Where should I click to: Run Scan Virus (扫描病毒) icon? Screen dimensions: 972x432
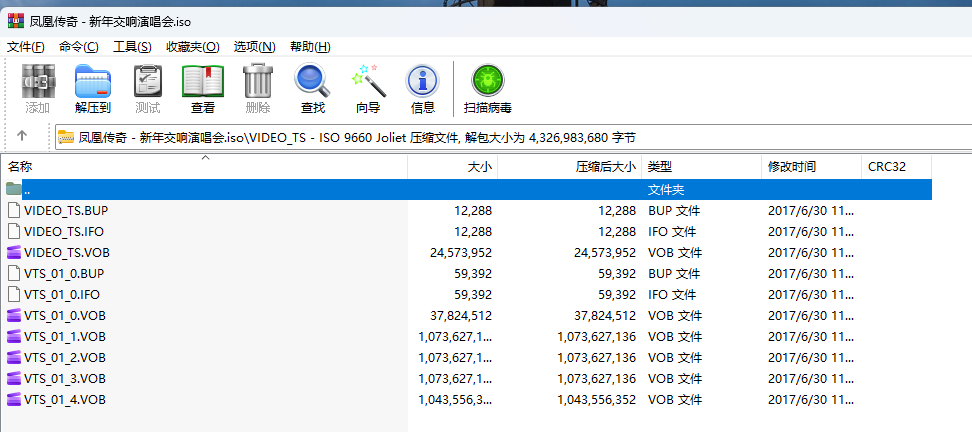tap(488, 81)
